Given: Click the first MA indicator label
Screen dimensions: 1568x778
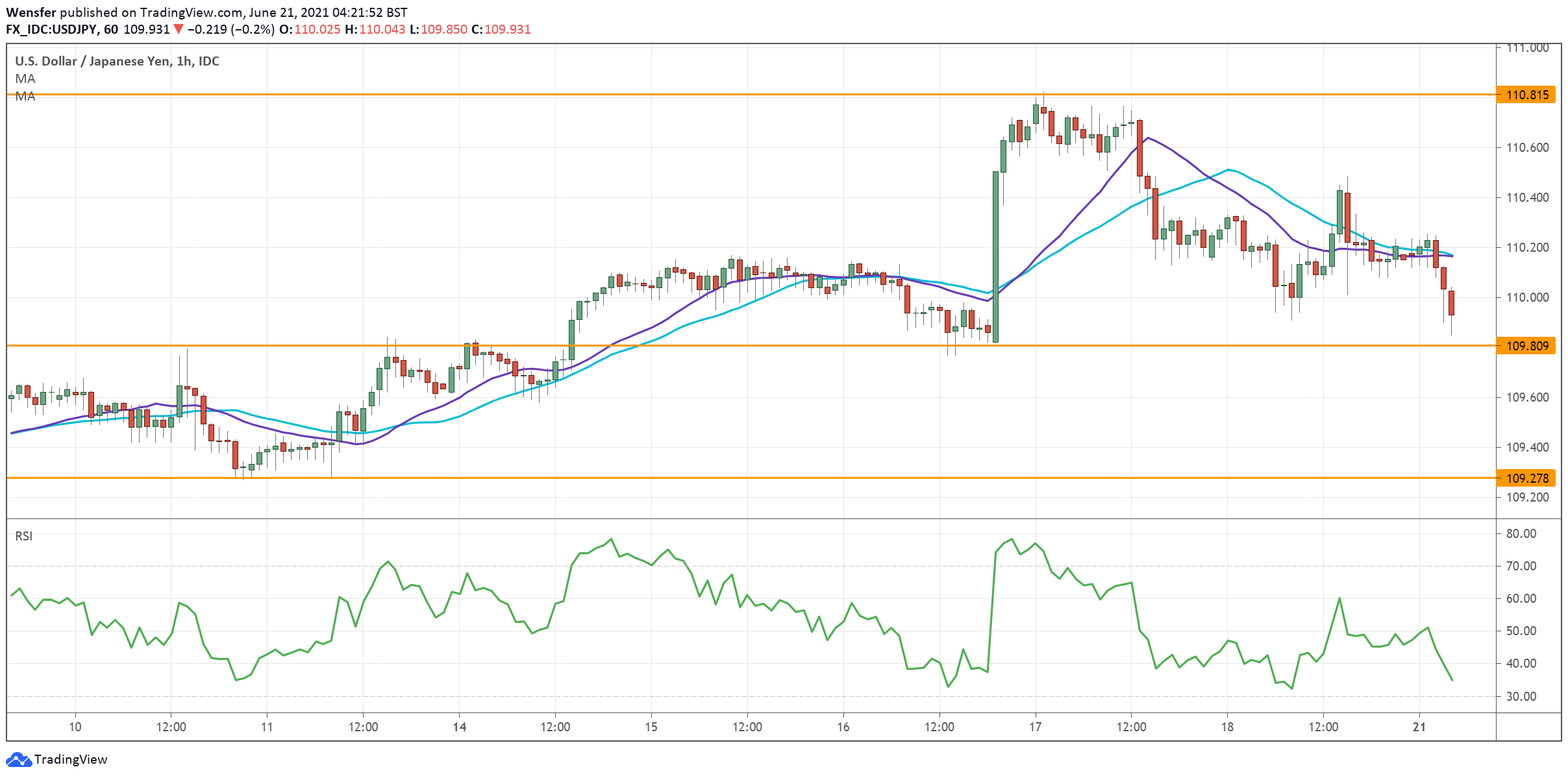Looking at the screenshot, I should click(x=25, y=79).
